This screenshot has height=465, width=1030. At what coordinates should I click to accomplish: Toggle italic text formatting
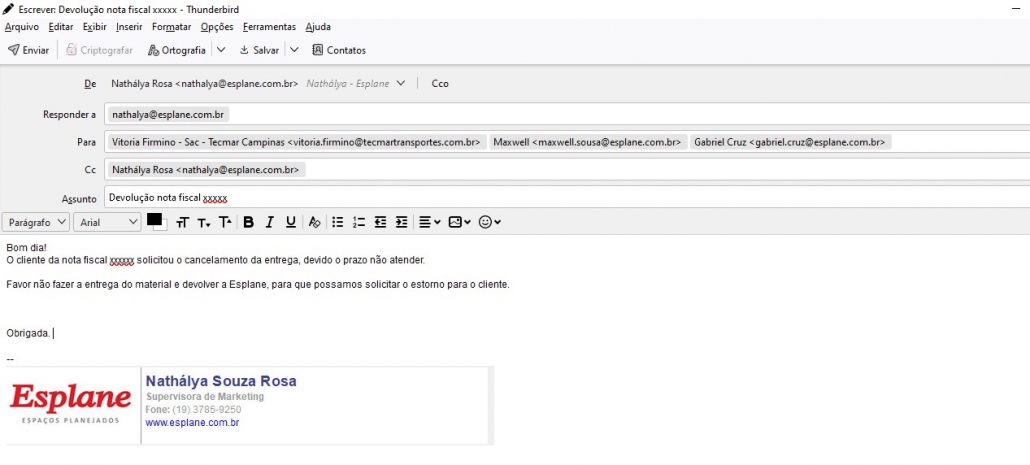click(x=270, y=222)
